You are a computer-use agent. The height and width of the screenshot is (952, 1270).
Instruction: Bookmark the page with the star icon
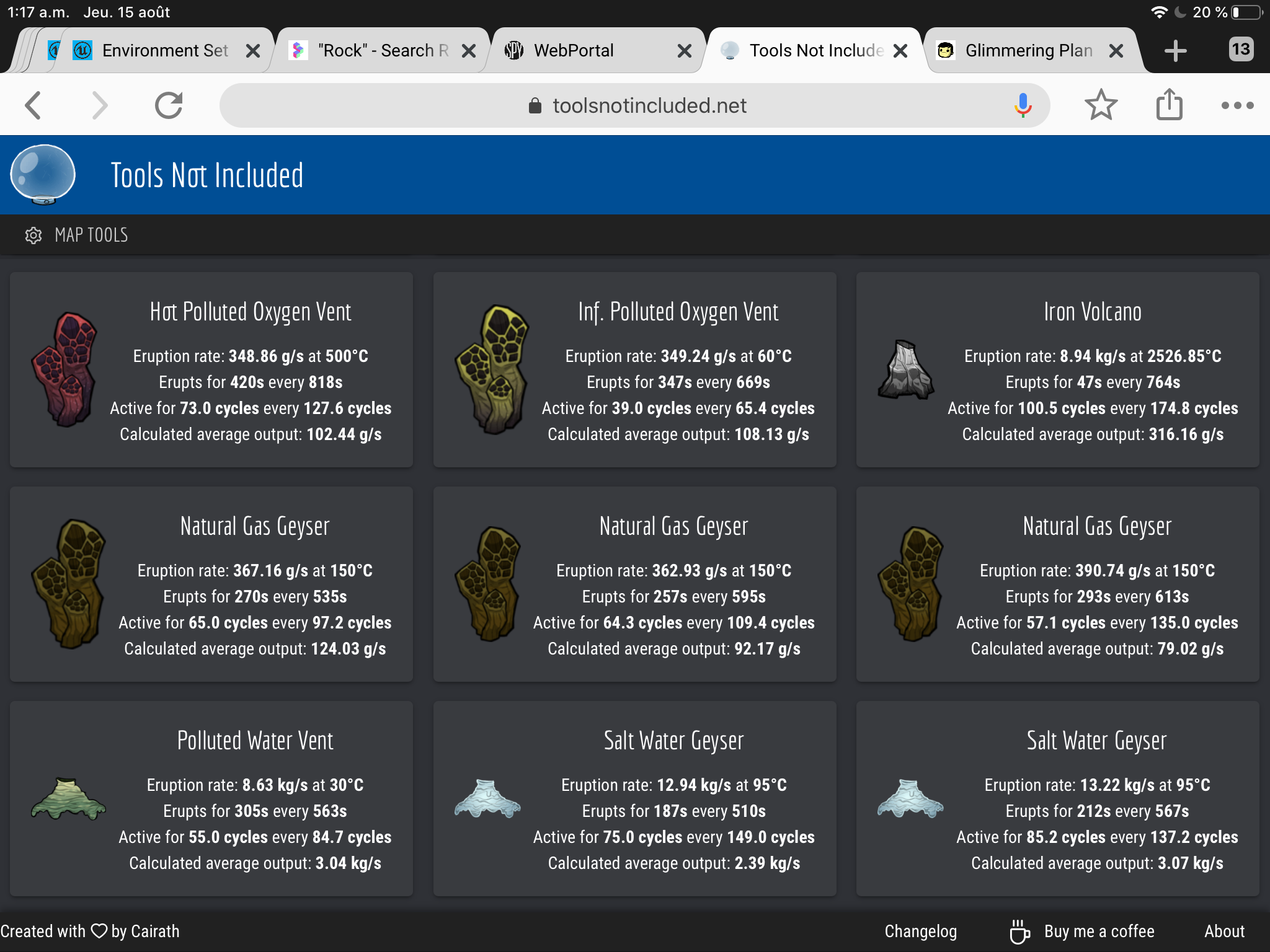1101,105
